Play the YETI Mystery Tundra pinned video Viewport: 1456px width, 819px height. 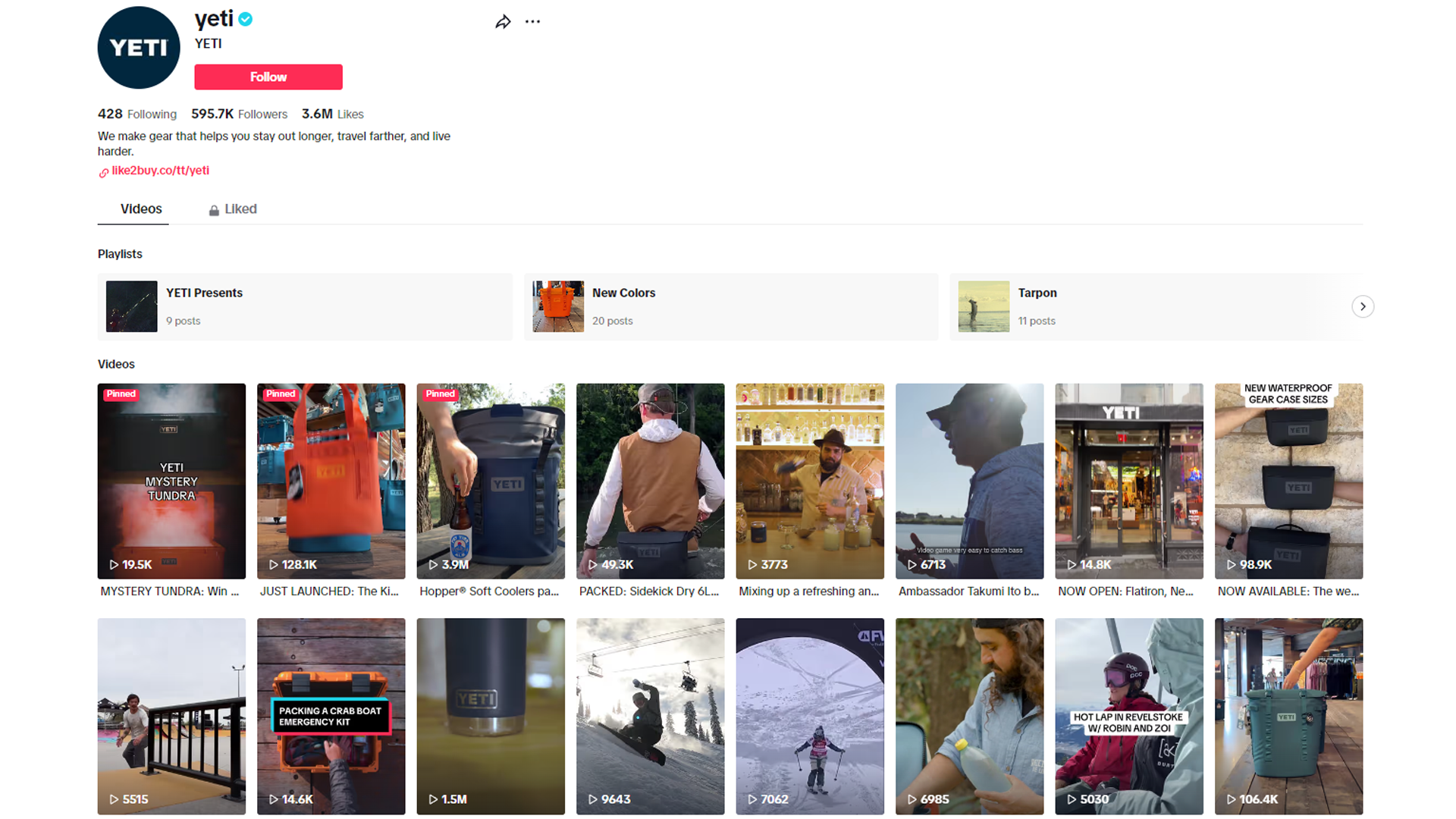[171, 481]
